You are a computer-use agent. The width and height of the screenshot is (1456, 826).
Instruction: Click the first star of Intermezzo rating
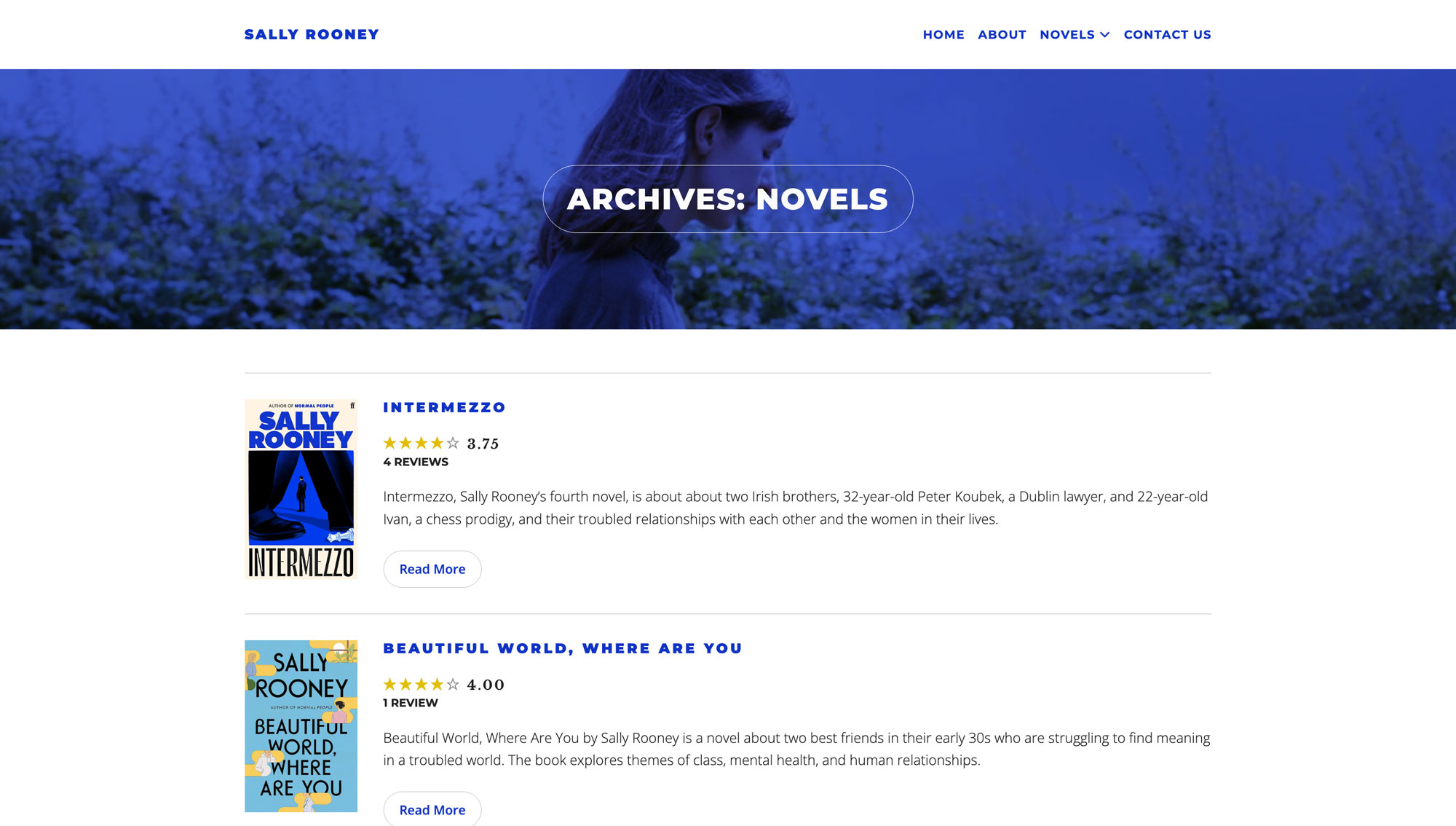click(x=390, y=443)
